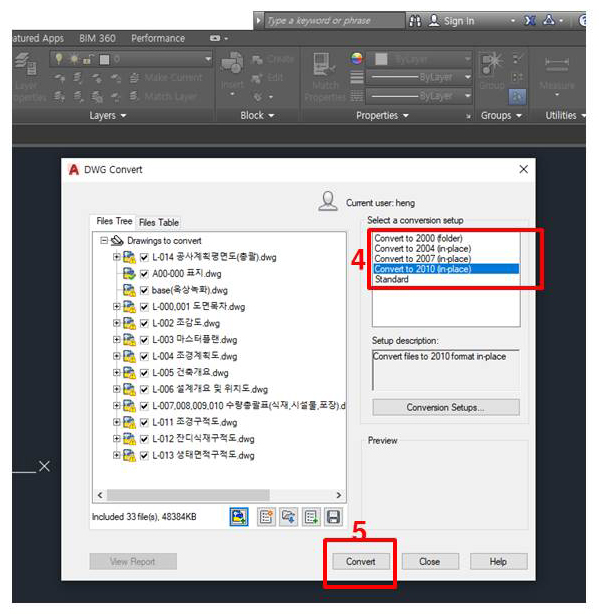Uncheck the L-002 조감도.dwg checkbox

tap(144, 323)
